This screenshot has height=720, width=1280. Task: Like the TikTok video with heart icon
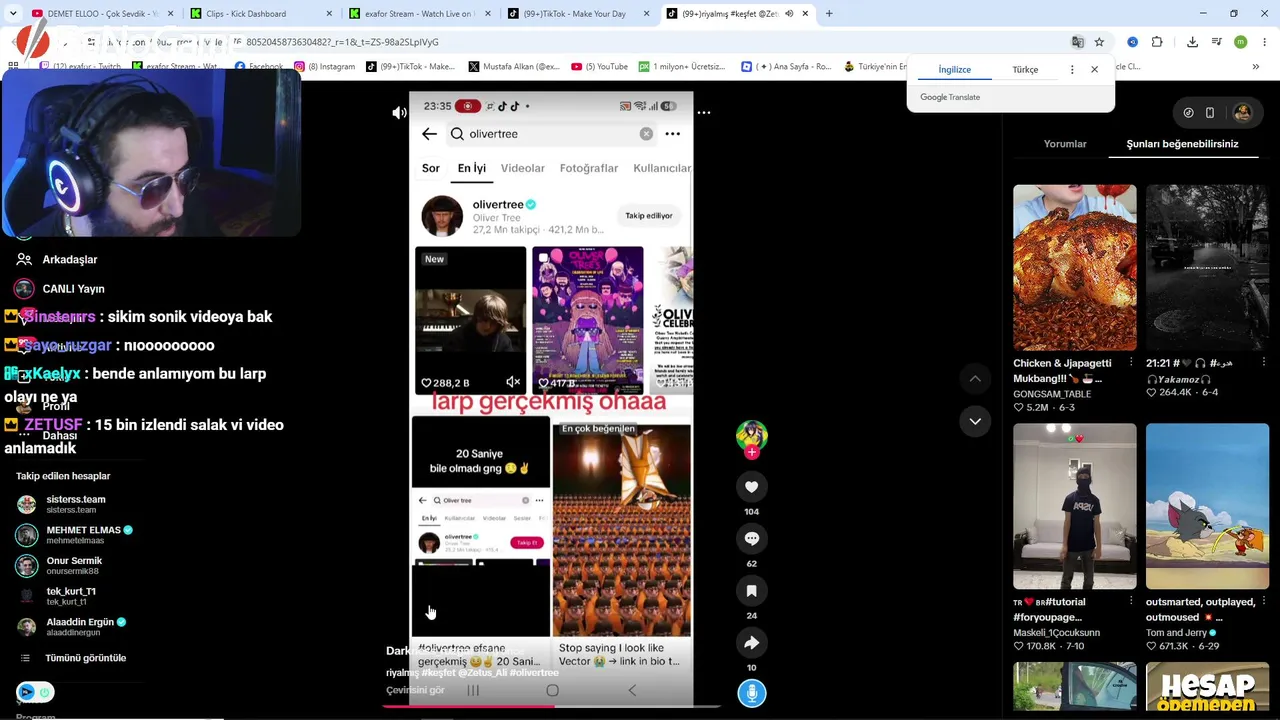click(752, 487)
